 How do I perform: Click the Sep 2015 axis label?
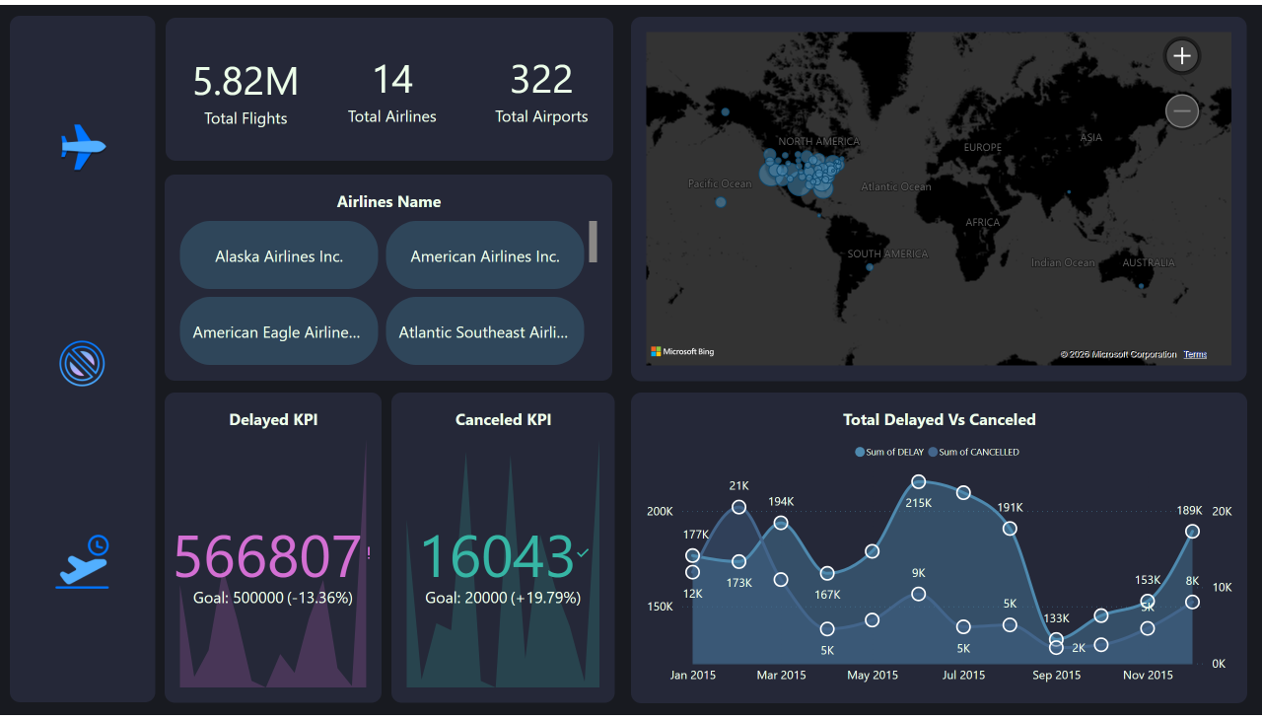[x=1056, y=675]
